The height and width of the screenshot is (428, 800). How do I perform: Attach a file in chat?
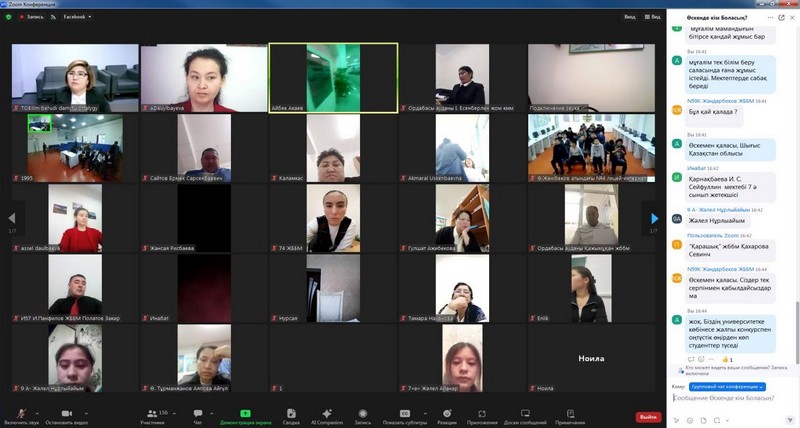[703, 420]
